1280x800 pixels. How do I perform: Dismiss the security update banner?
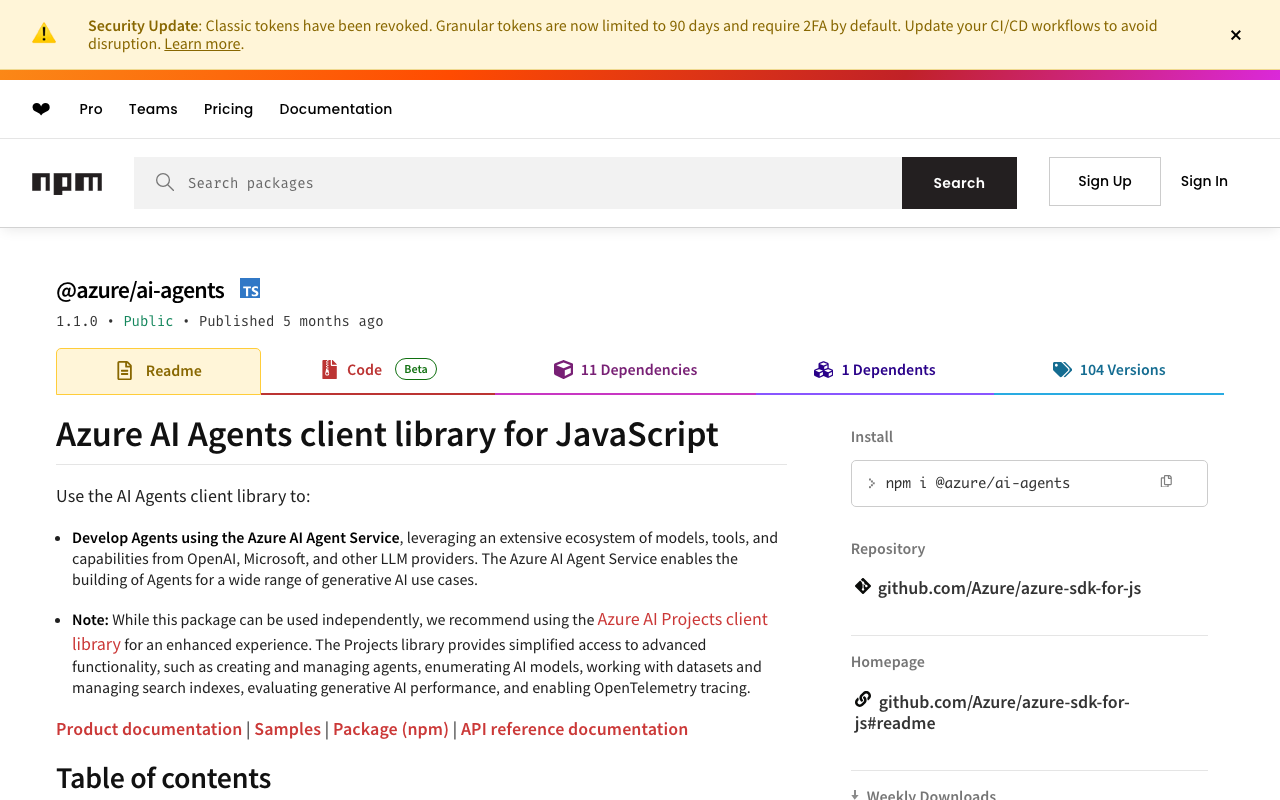tap(1236, 35)
